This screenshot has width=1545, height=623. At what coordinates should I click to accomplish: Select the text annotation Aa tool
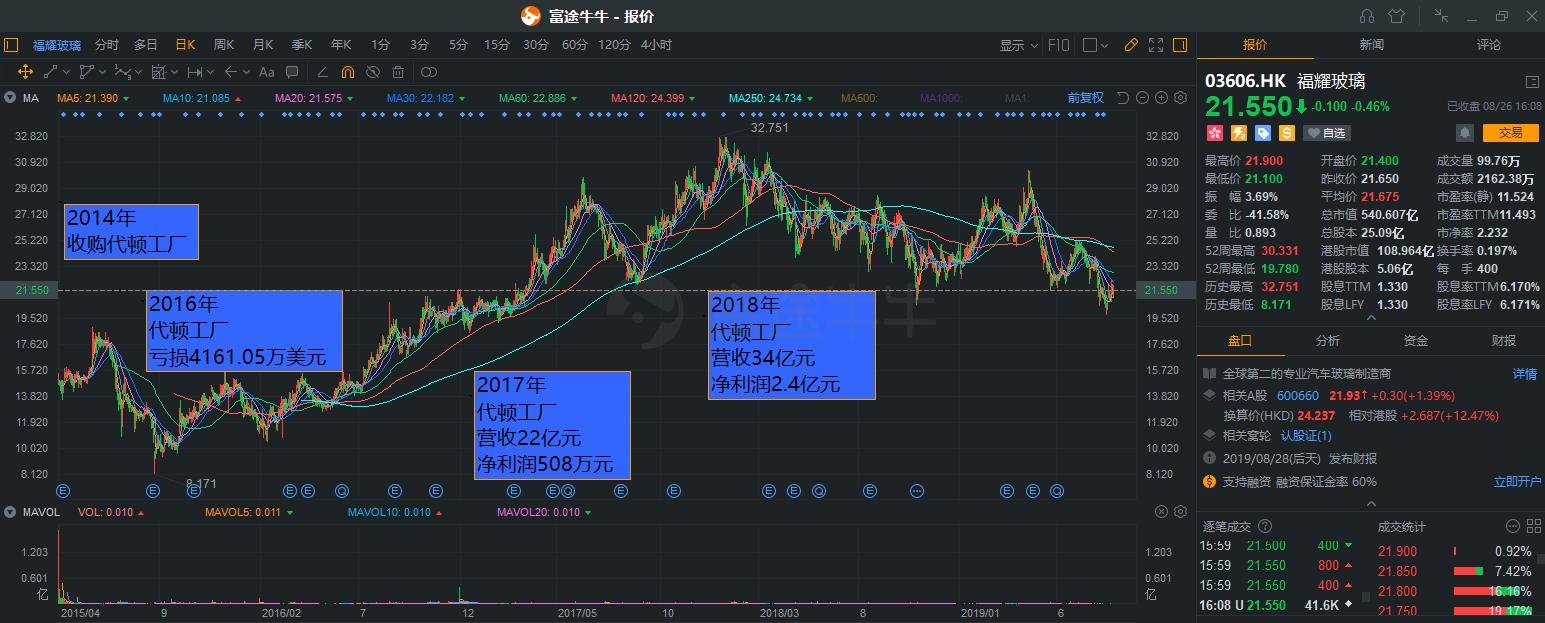pyautogui.click(x=266, y=72)
